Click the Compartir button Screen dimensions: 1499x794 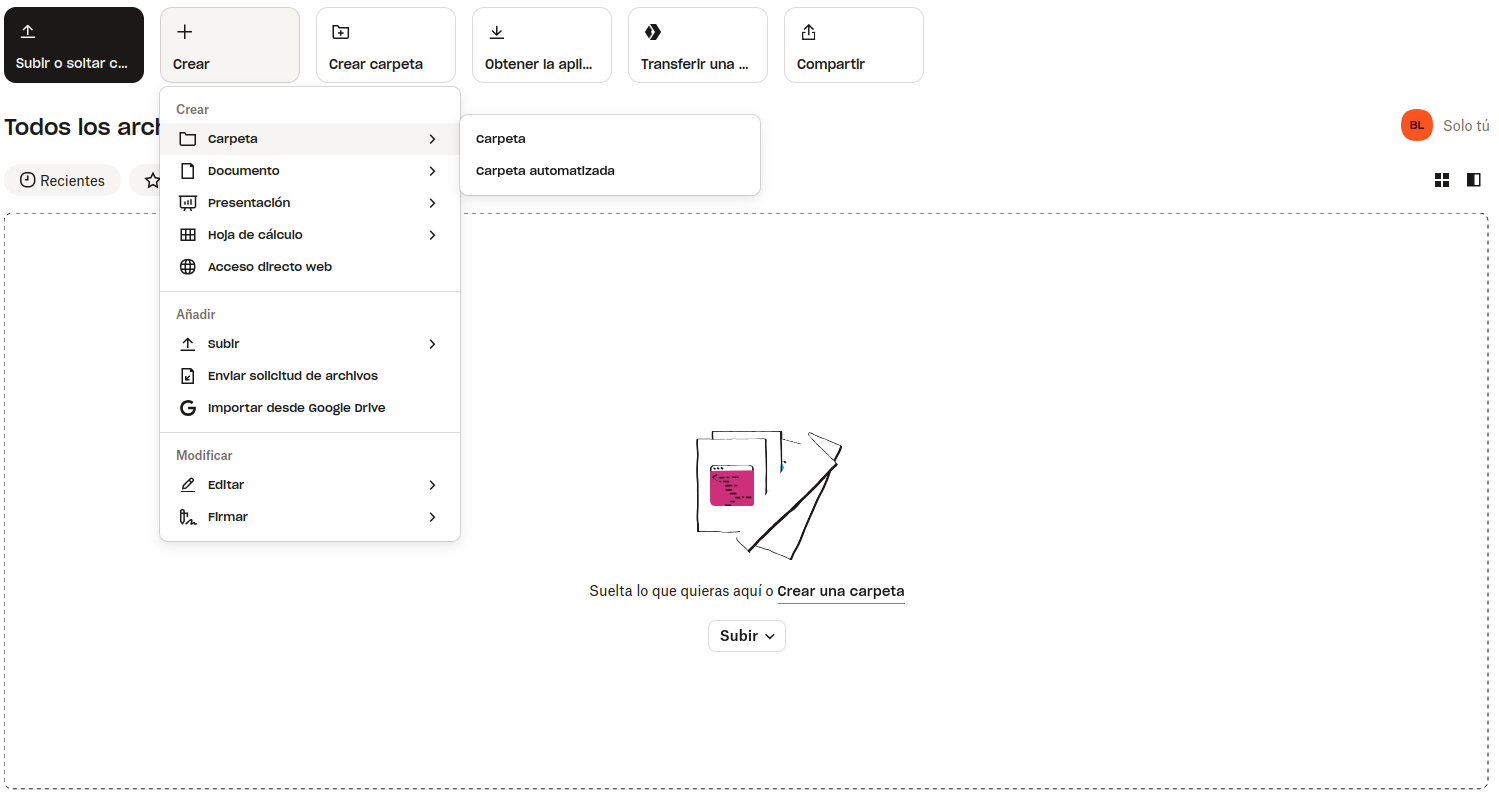pyautogui.click(x=853, y=45)
